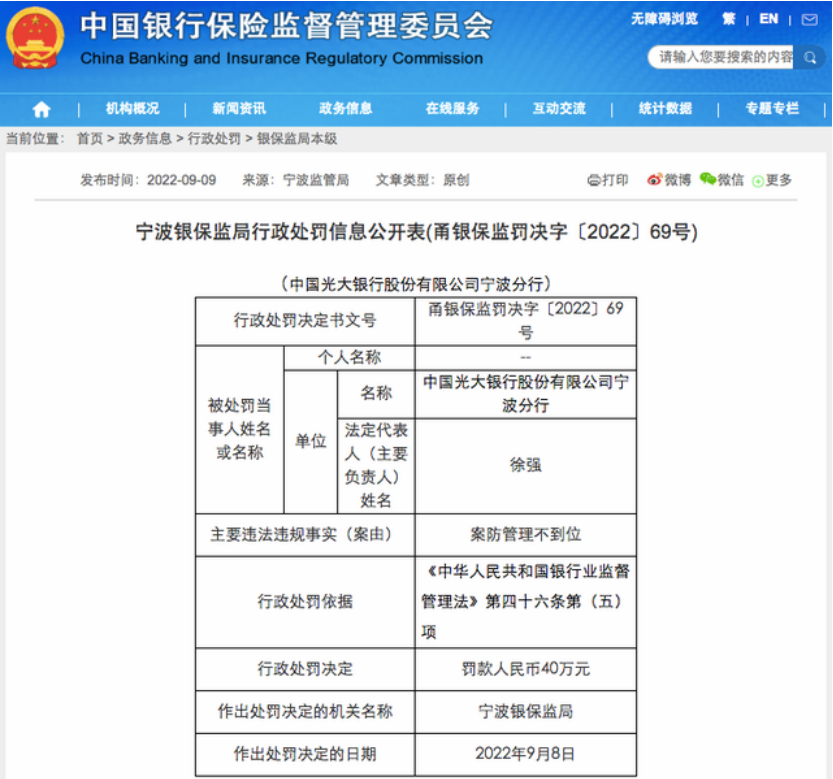Screen dimensions: 833x779
Task: Open the 在线服务 nav menu
Action: pos(452,109)
